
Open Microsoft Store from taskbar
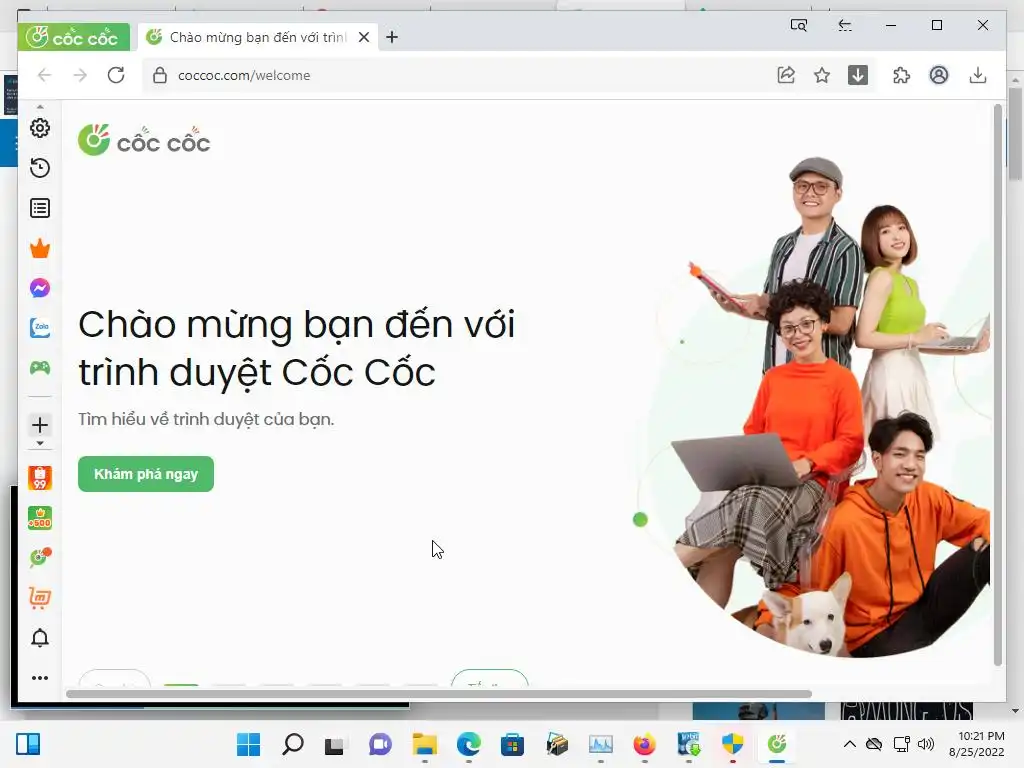[513, 744]
